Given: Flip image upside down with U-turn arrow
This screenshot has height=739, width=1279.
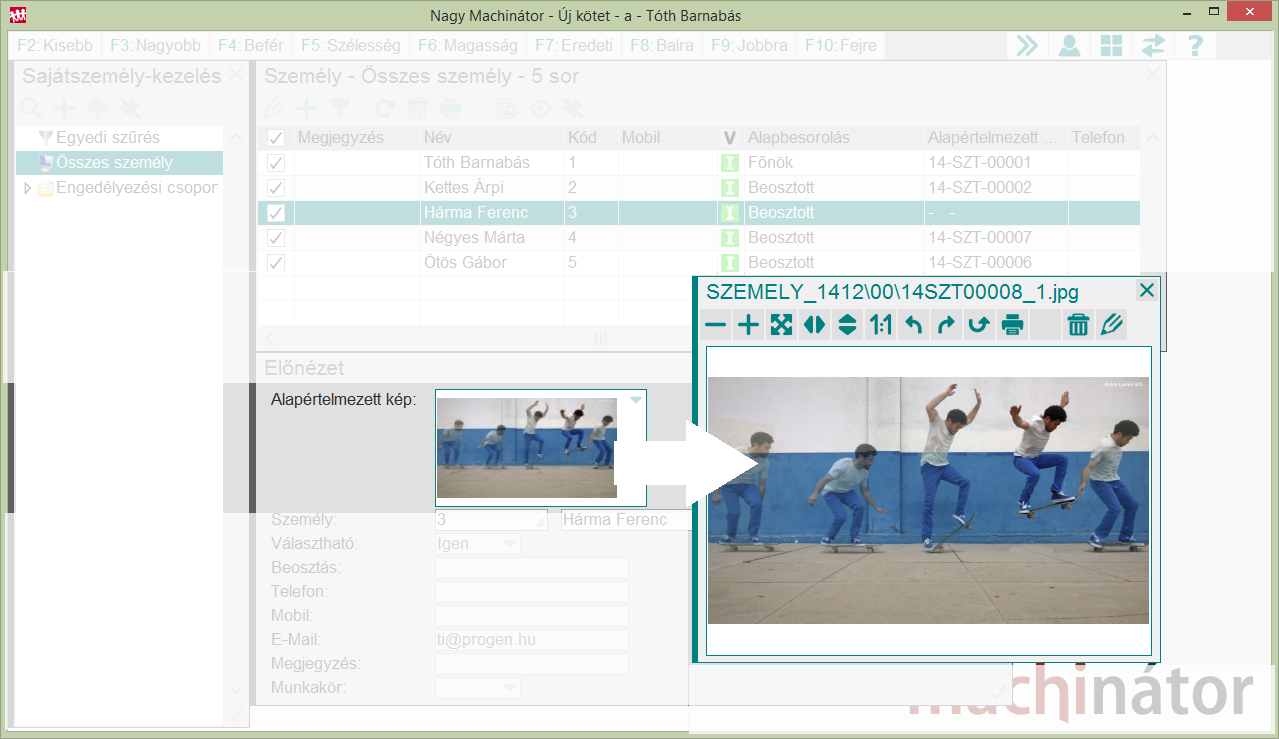Looking at the screenshot, I should coord(979,325).
